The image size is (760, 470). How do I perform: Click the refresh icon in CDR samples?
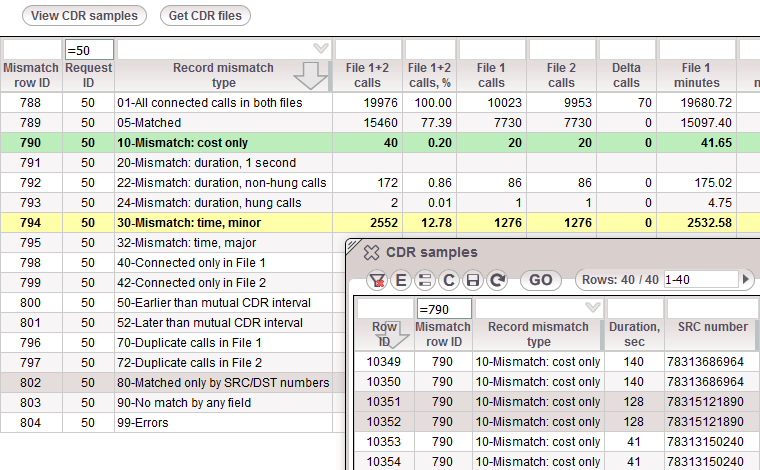coord(497,280)
